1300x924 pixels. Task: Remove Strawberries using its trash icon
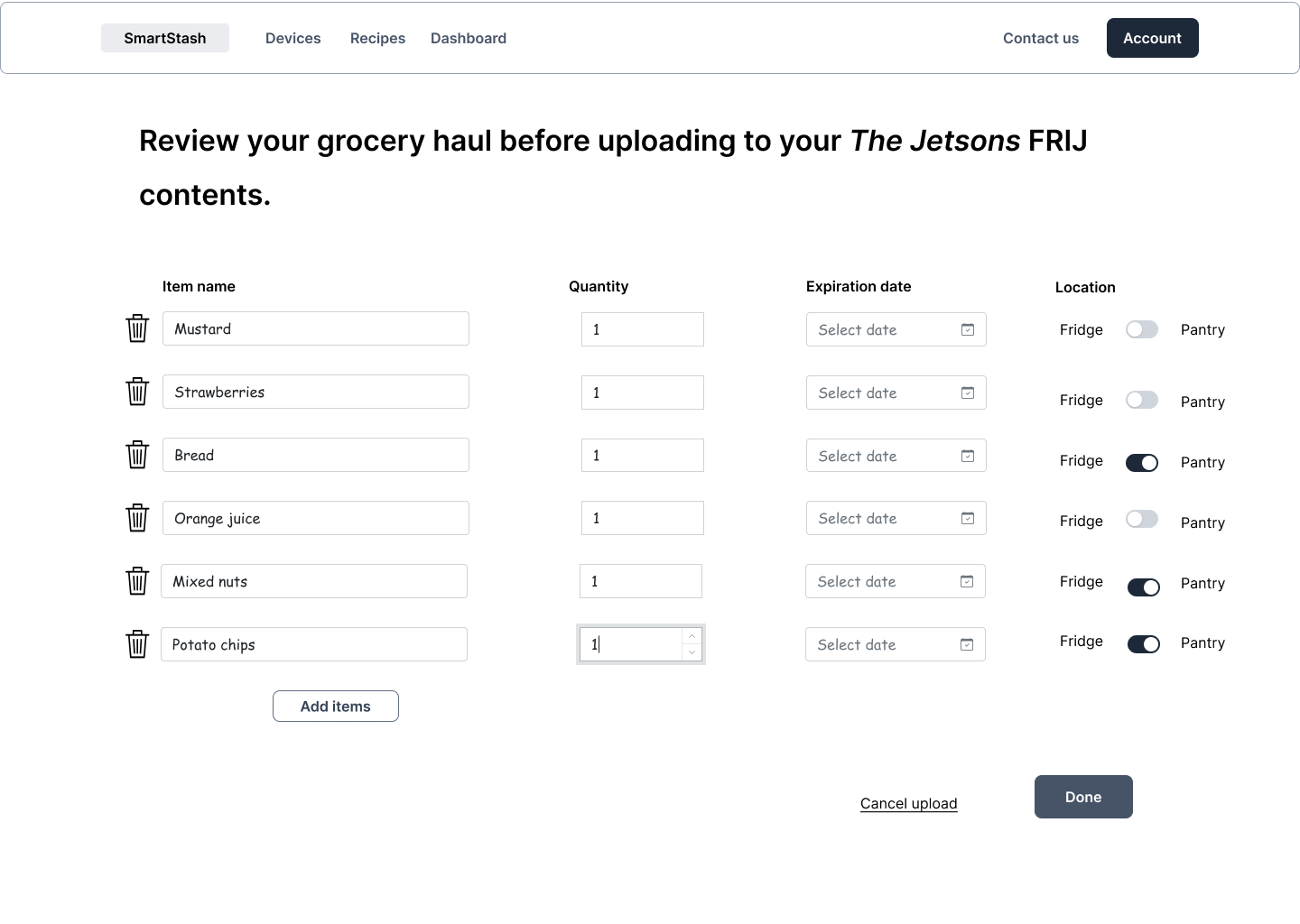(x=137, y=392)
